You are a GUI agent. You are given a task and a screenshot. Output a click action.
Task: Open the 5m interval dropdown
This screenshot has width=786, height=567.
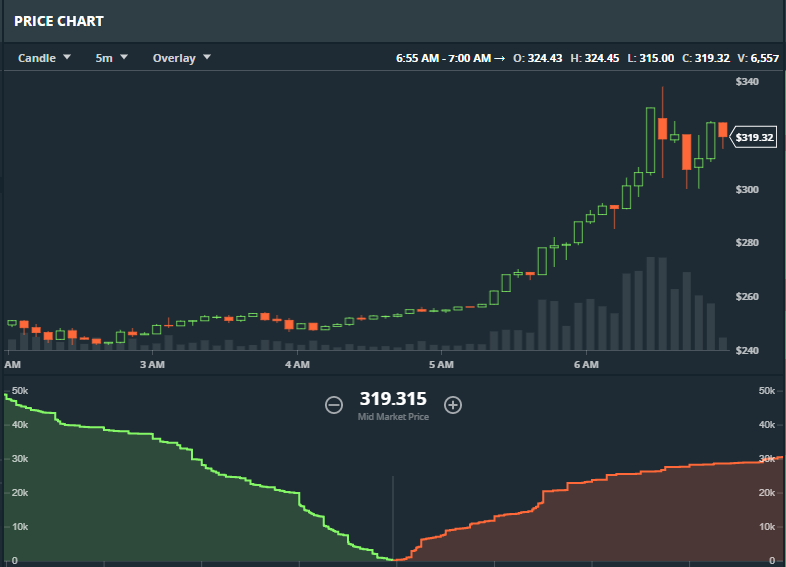111,58
